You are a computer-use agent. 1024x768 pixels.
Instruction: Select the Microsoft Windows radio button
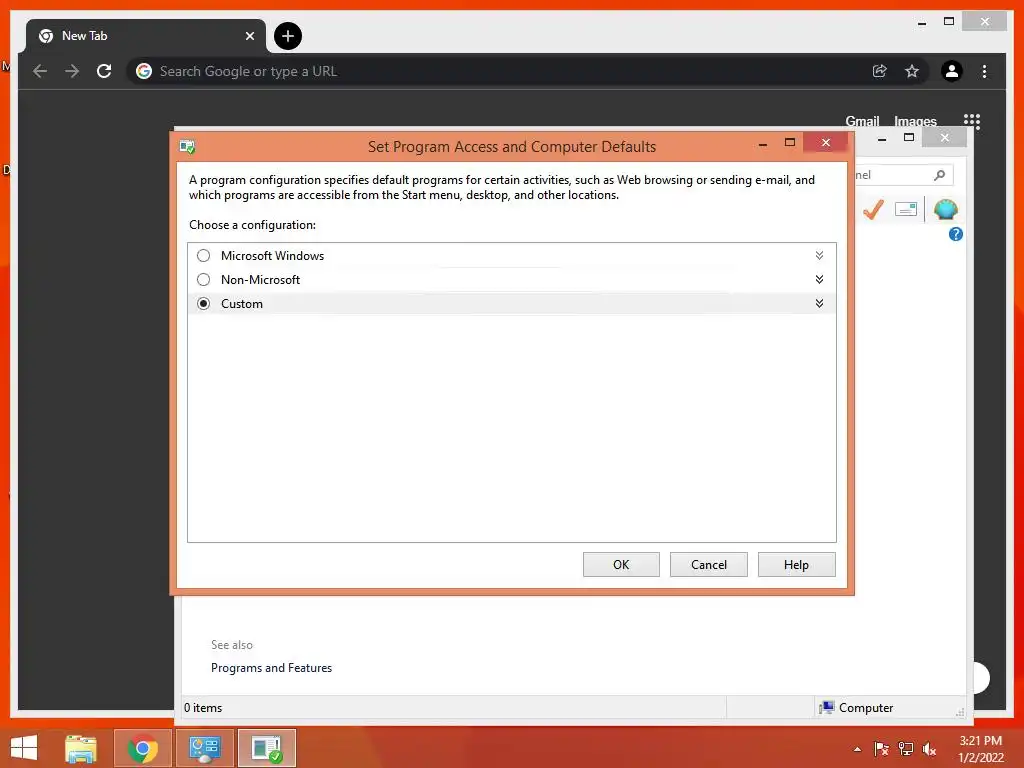[204, 255]
